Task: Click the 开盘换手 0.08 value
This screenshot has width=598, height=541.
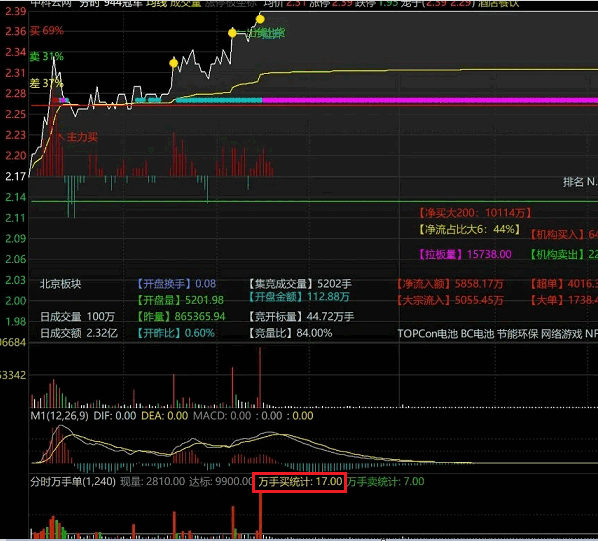Action: pos(176,284)
